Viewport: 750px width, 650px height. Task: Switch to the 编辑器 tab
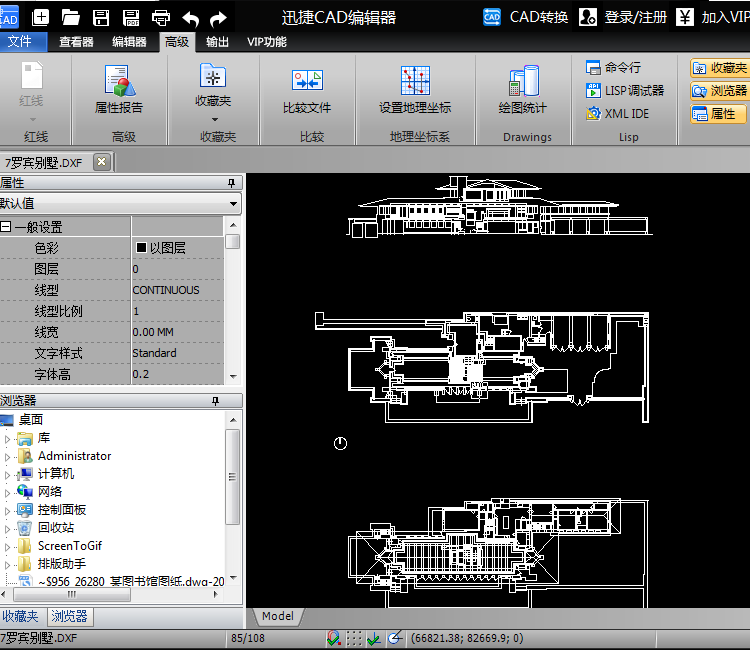pyautogui.click(x=129, y=42)
